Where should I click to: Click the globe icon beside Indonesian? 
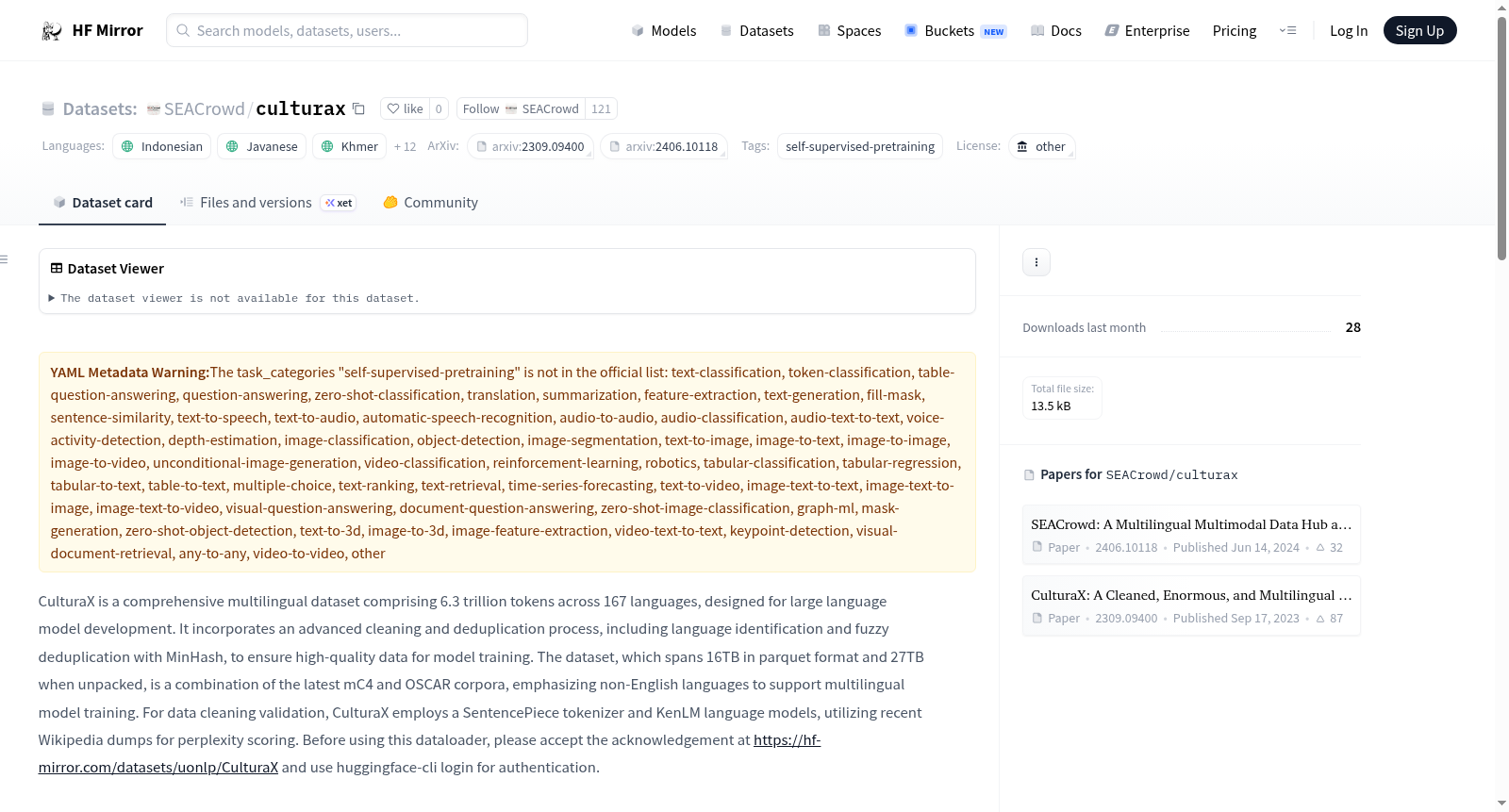(127, 146)
